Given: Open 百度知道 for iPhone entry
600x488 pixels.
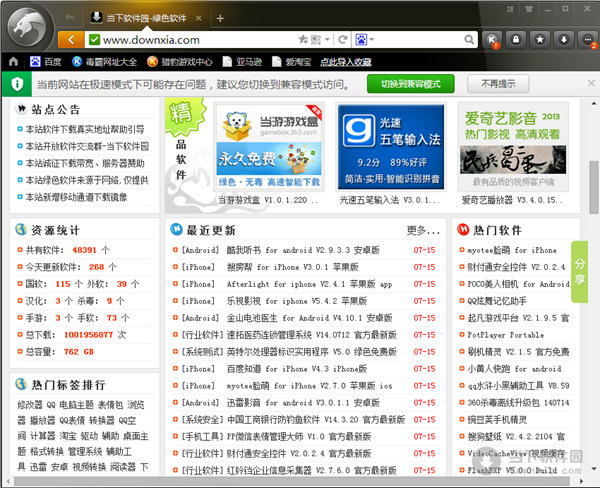Looking at the screenshot, I should pos(297,369).
